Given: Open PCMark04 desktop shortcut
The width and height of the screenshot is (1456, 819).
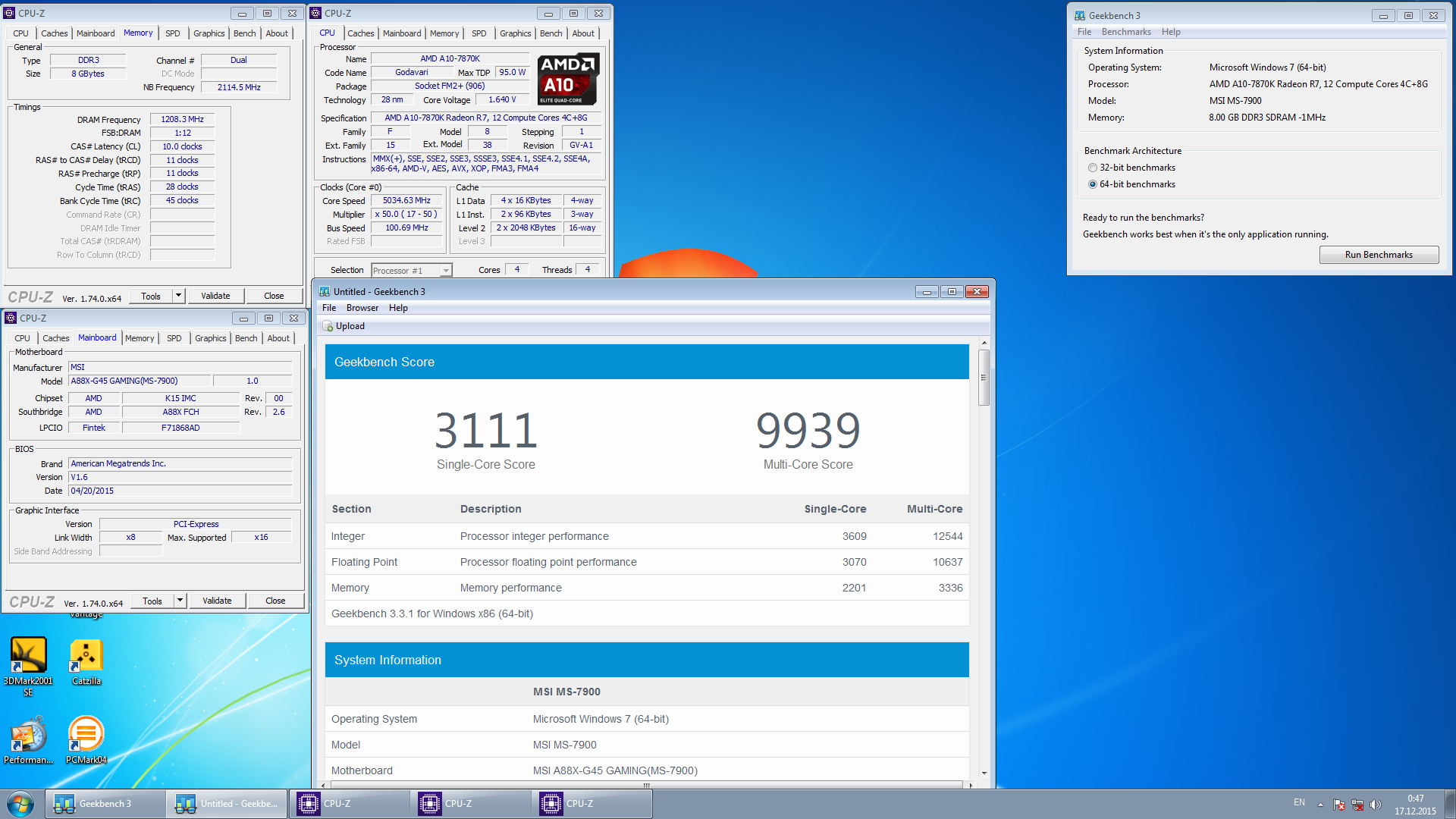Looking at the screenshot, I should (86, 740).
